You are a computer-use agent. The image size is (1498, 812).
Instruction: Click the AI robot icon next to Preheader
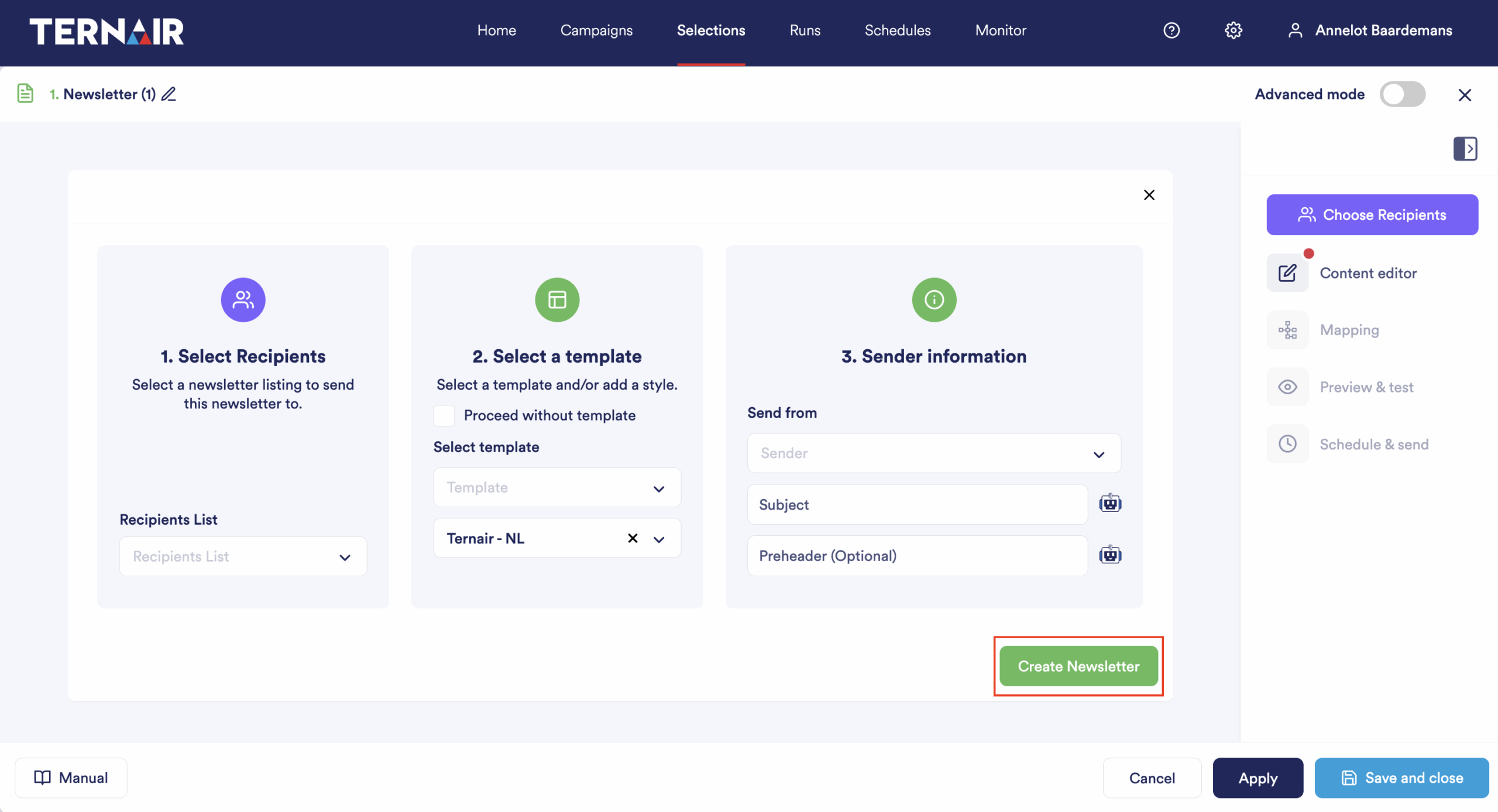pyautogui.click(x=1110, y=555)
